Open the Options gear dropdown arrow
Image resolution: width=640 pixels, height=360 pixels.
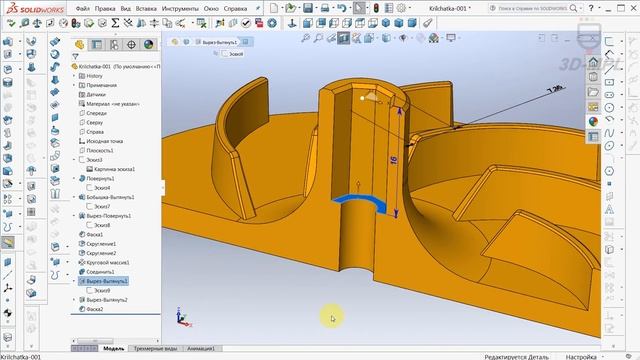(410, 8)
